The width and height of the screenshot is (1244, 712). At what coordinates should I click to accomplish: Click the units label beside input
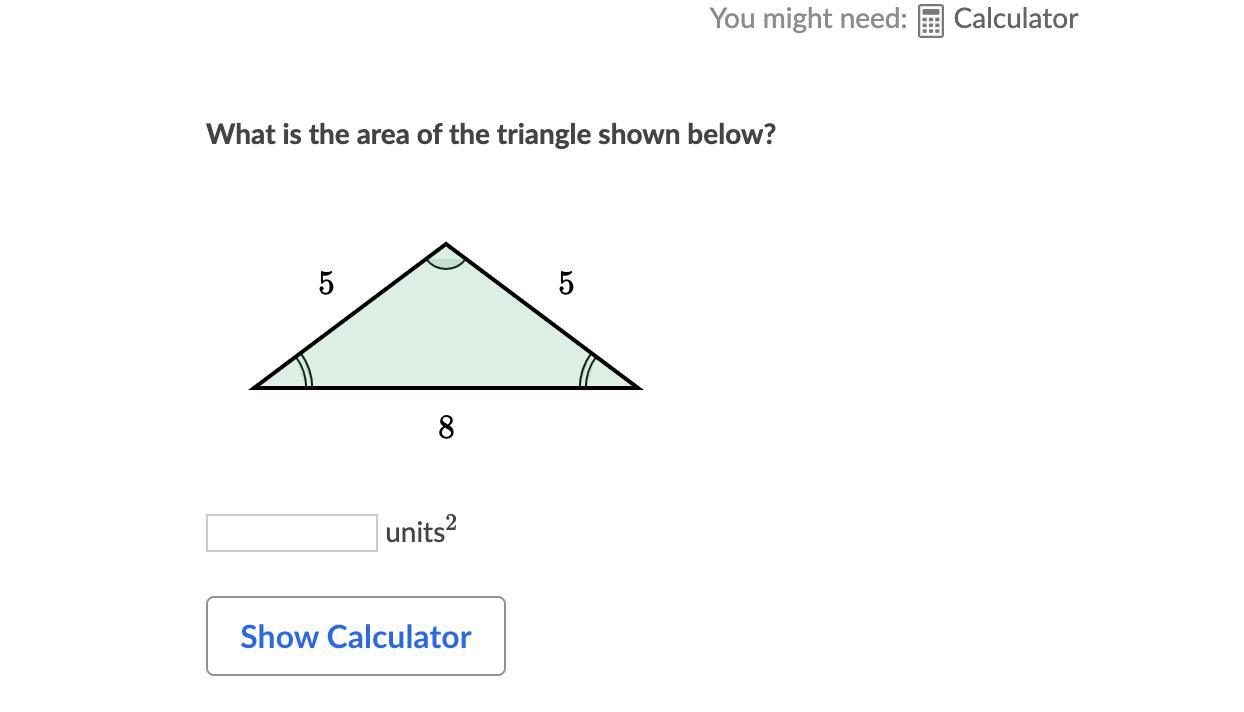[415, 533]
